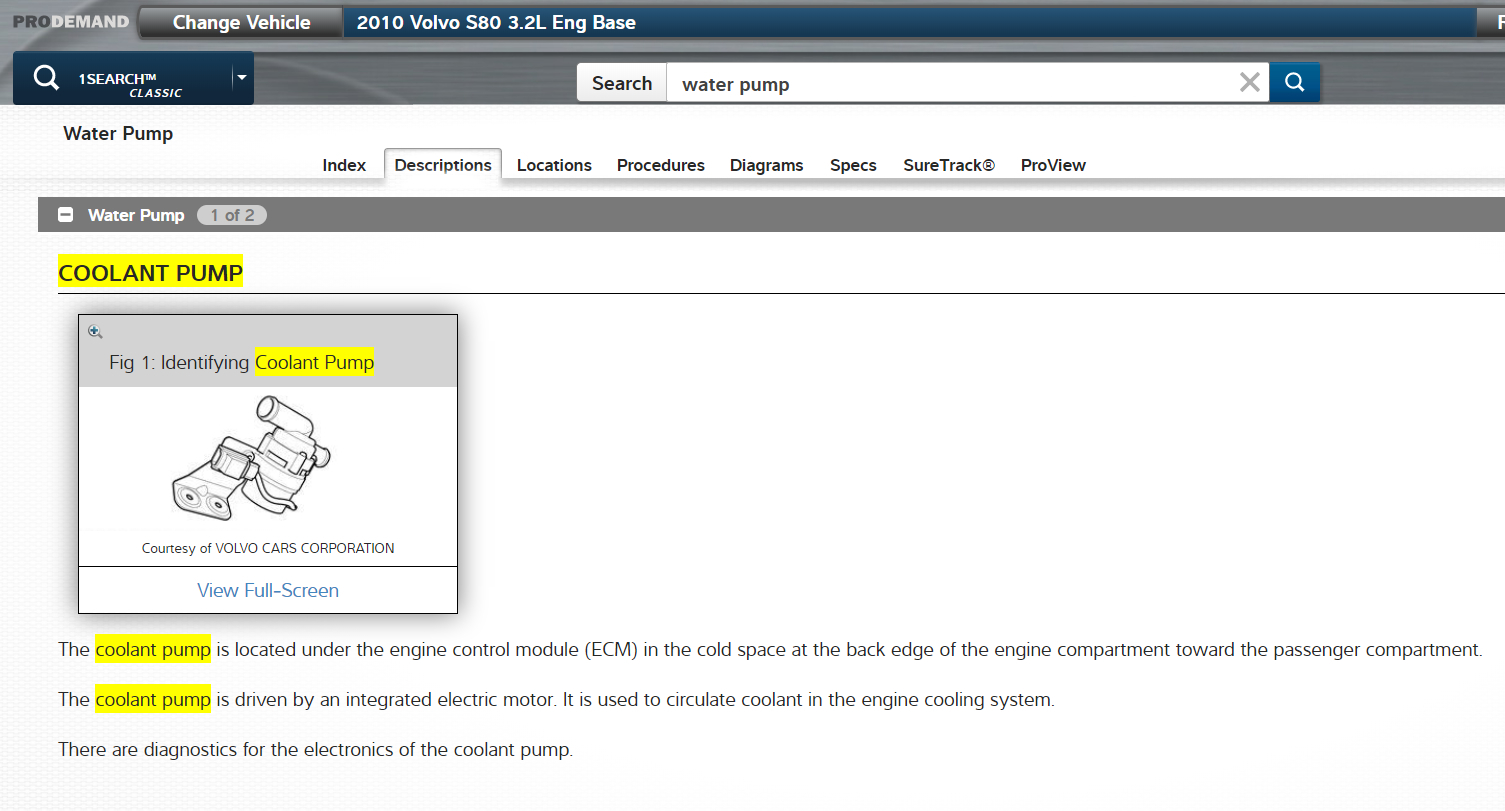Click the sentence about pump location under ECM
The height and width of the screenshot is (811, 1505).
(x=770, y=650)
